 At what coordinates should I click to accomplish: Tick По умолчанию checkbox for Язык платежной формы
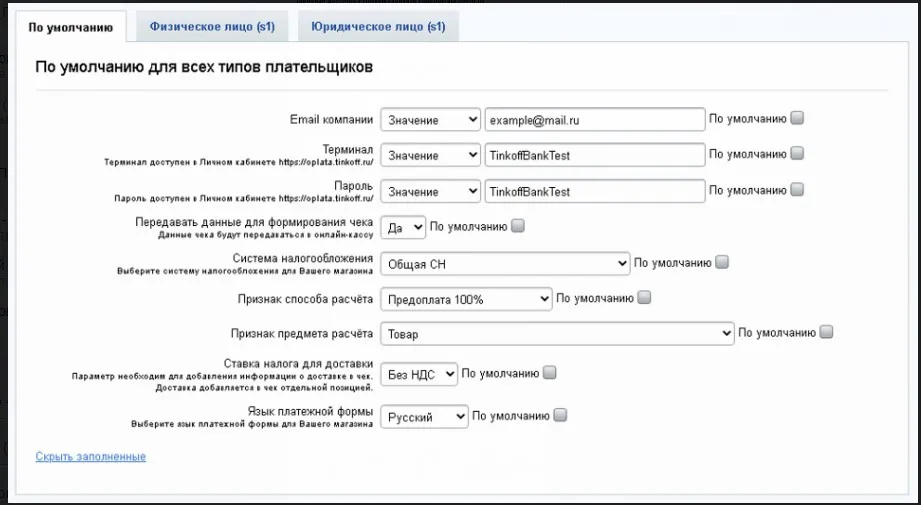point(560,415)
